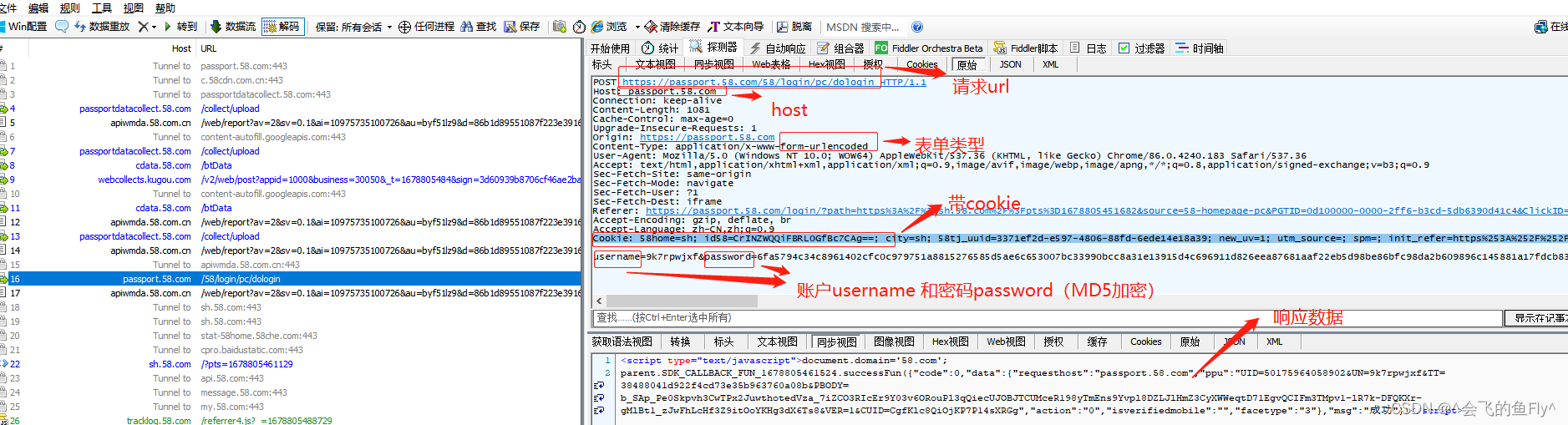The width and height of the screenshot is (1568, 425).
Task: Click the Stream (数据流) green arrow icon
Action: (x=216, y=27)
